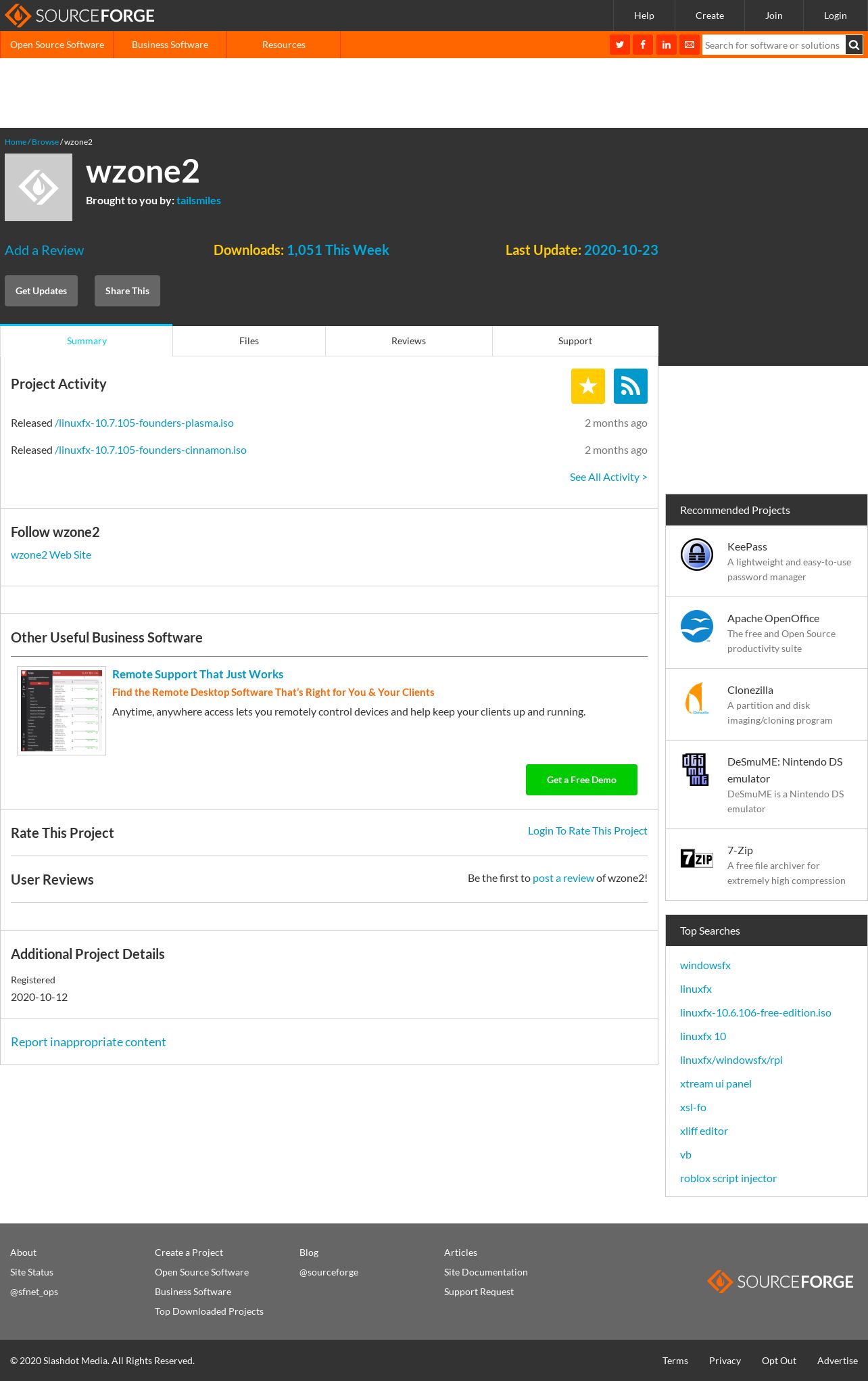Screen dimensions: 868x1381
Task: Open the Clonezilla project title
Action: click(x=750, y=690)
